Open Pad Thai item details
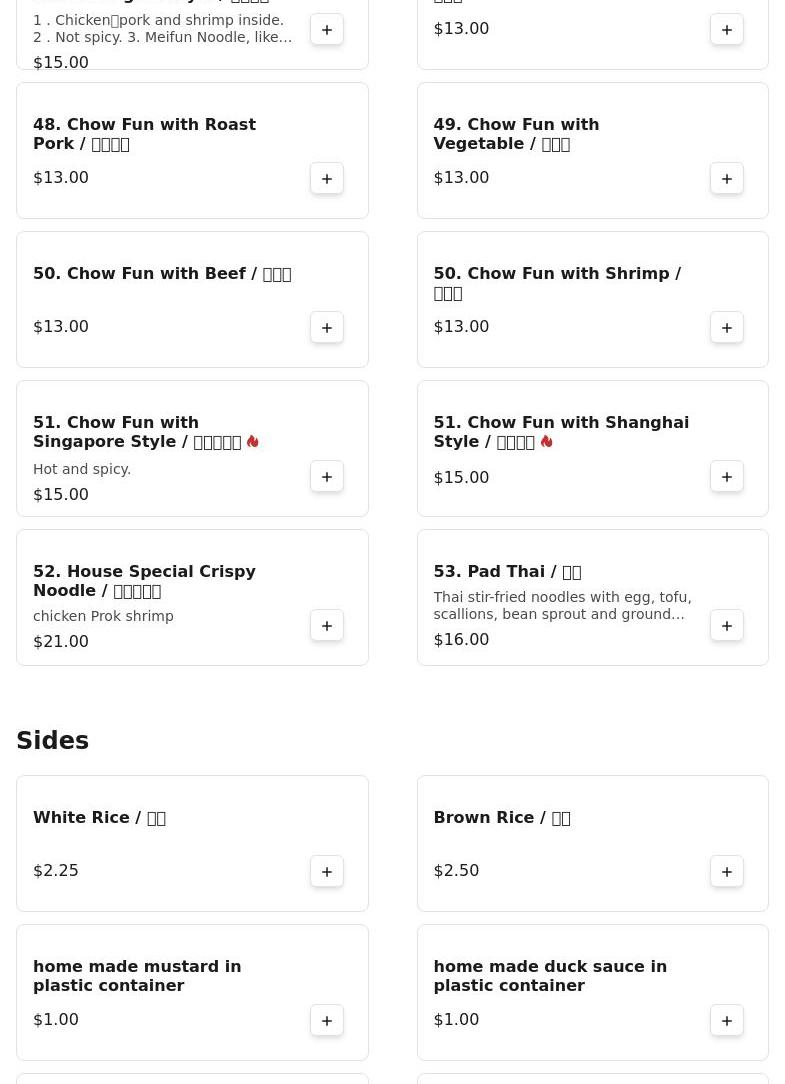Viewport: 785px width, 1084px height. (506, 572)
